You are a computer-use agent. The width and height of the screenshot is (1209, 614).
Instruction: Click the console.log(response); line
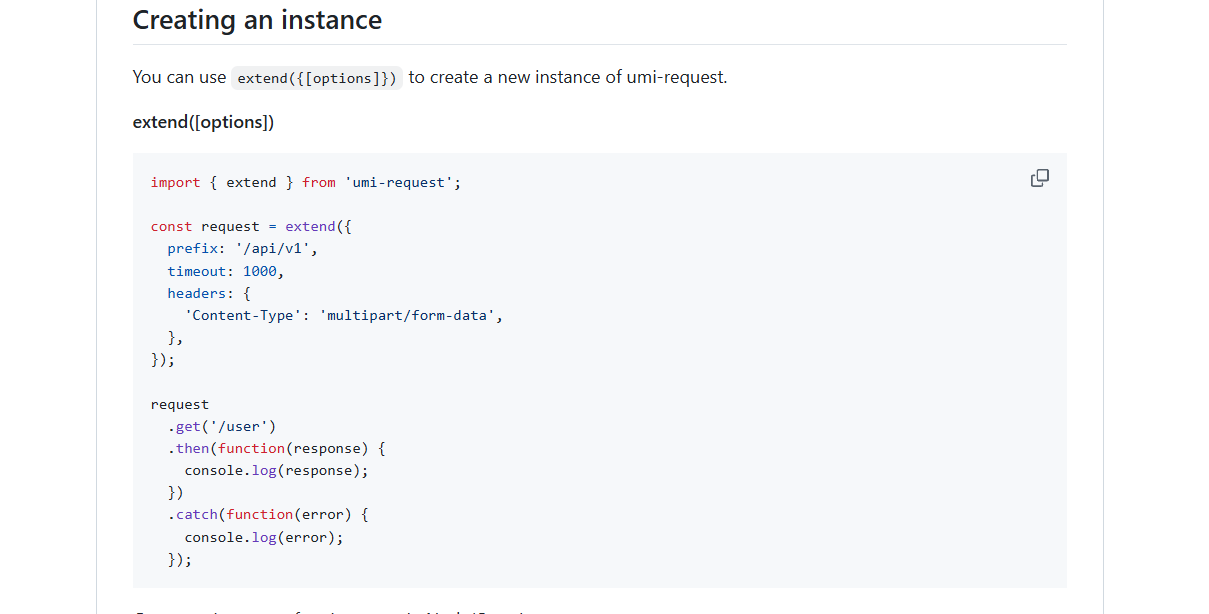[x=276, y=470]
